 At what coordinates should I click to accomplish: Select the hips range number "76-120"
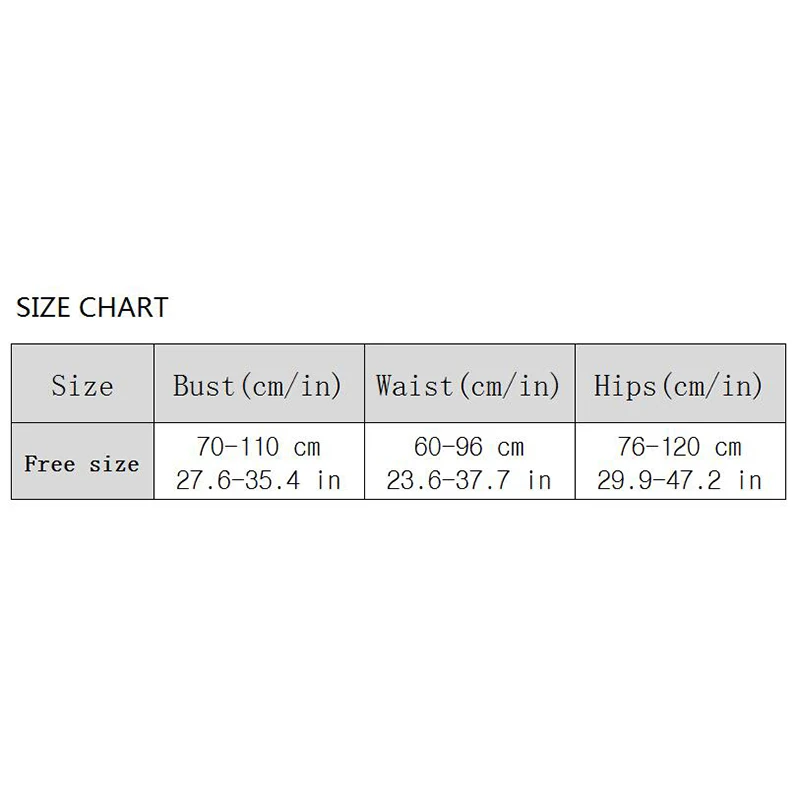click(660, 447)
